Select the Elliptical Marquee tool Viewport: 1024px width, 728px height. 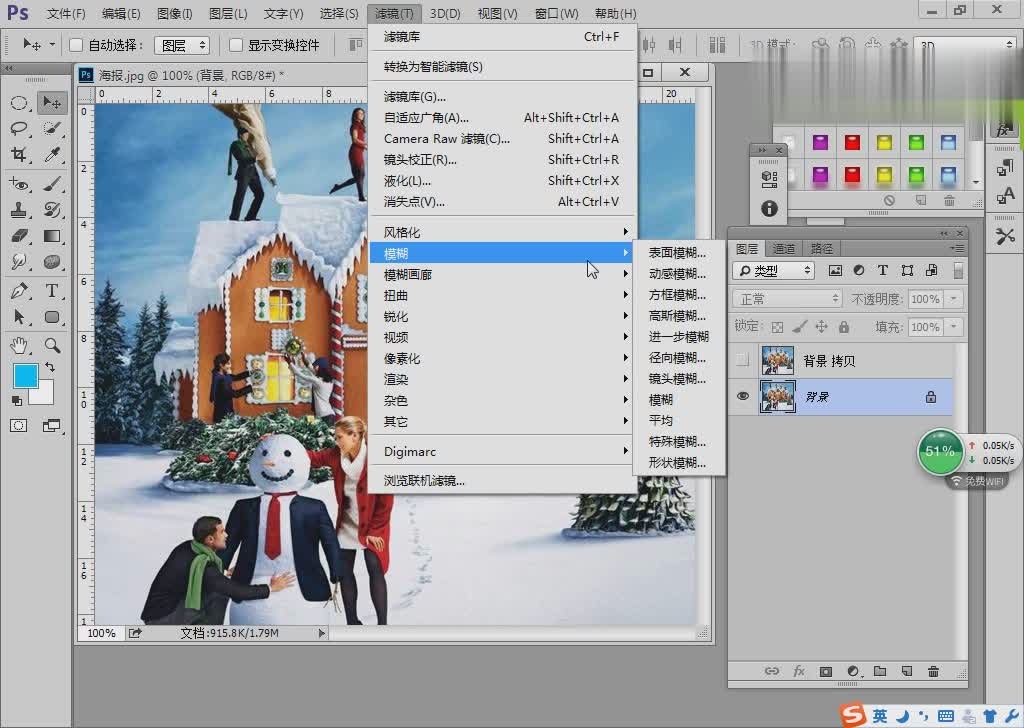tap(19, 103)
